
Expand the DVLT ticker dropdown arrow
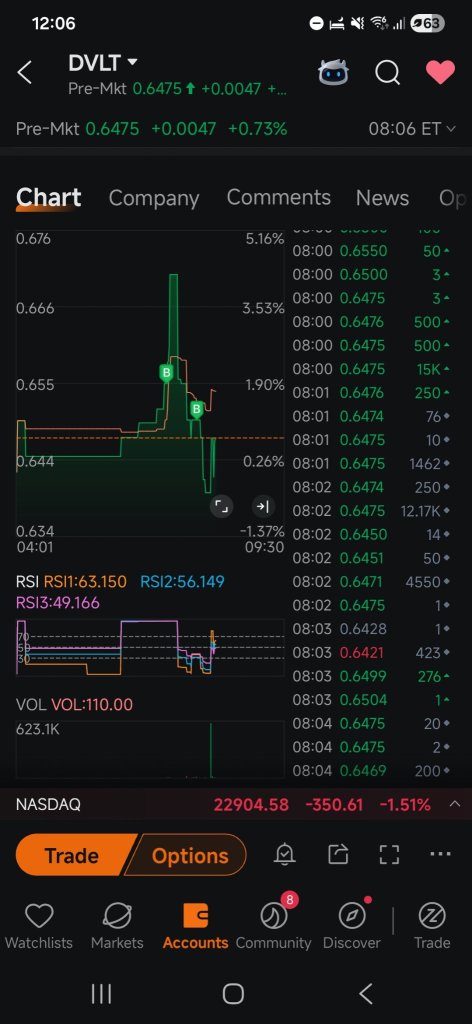[x=133, y=62]
